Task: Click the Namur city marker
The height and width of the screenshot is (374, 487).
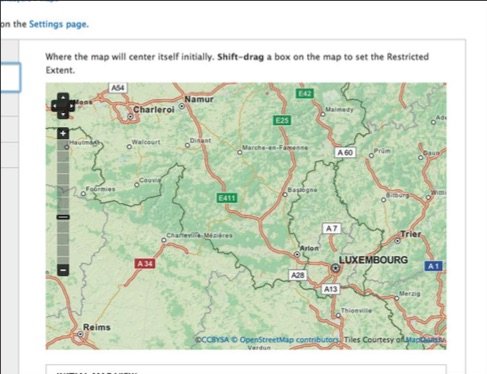Action: click(182, 106)
